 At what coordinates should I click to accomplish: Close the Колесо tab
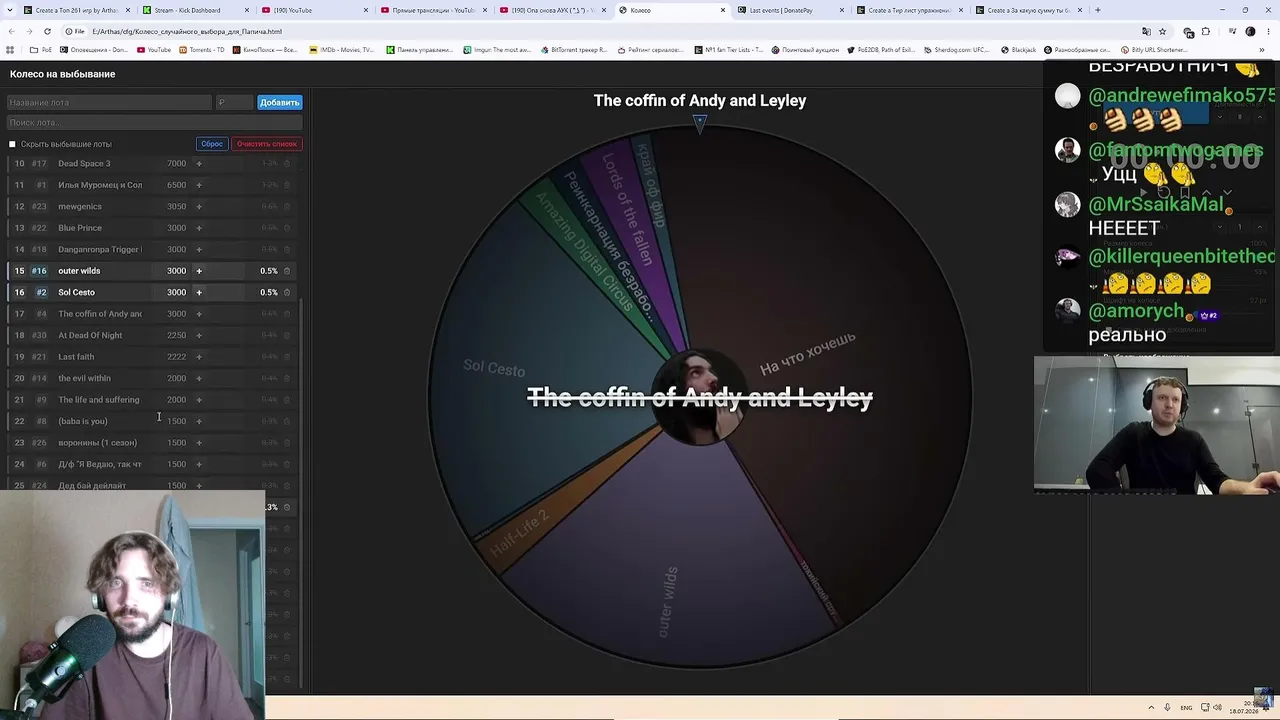723,10
